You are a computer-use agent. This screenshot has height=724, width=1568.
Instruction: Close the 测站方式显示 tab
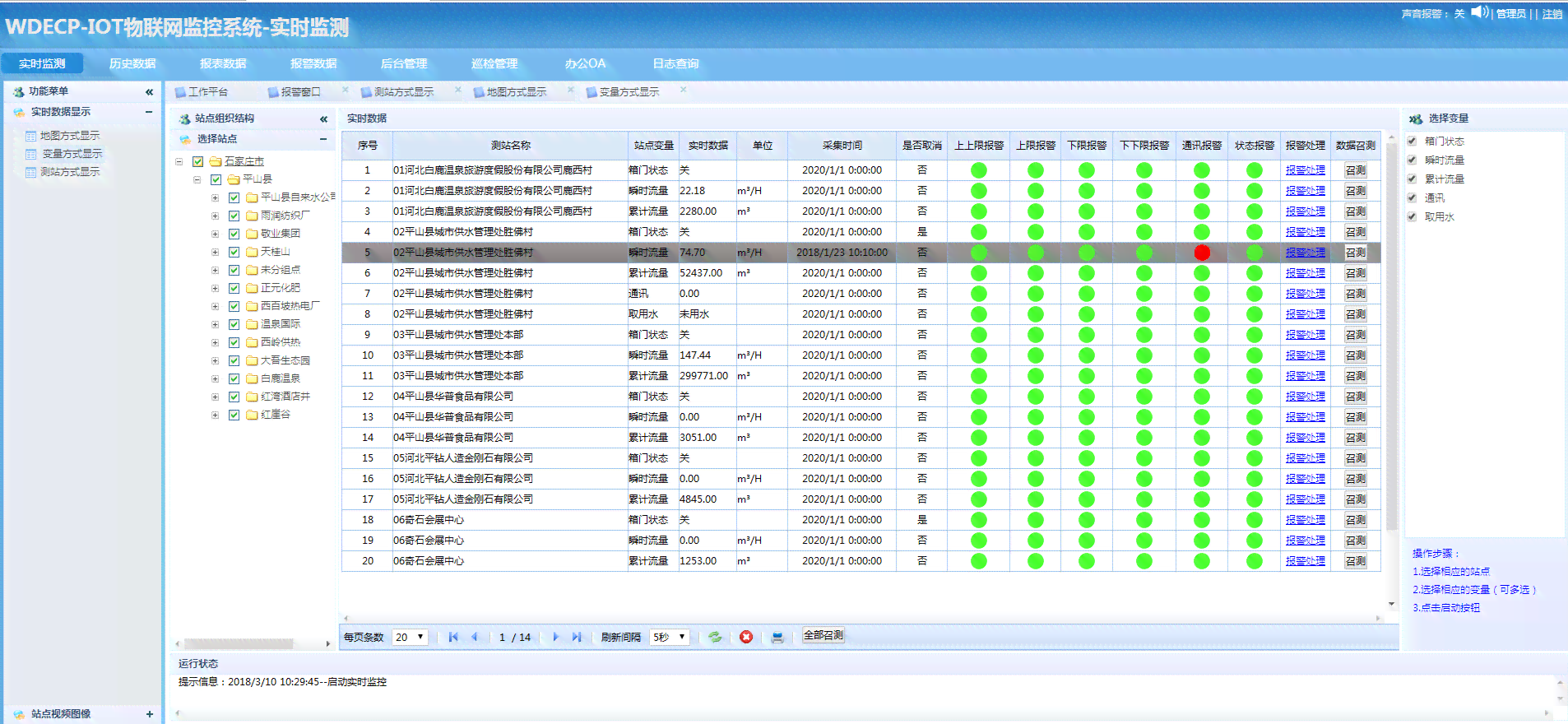pyautogui.click(x=458, y=90)
